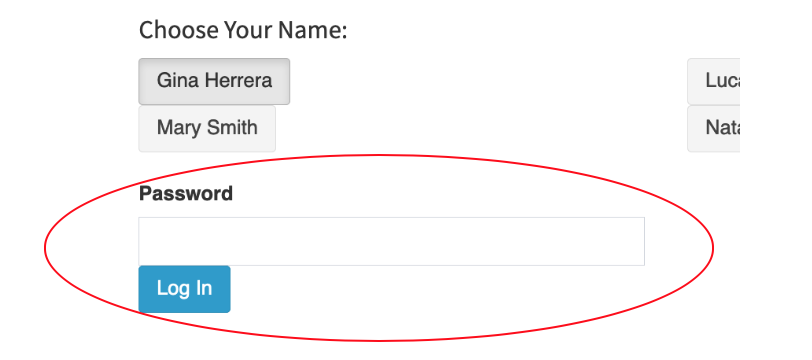
Task: Pick the partially visible Luca name button
Action: [714, 81]
